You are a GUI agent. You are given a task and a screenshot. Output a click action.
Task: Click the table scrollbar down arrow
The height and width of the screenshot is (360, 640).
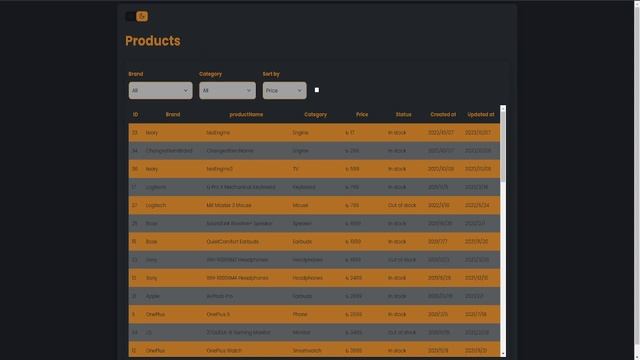pyautogui.click(x=503, y=354)
